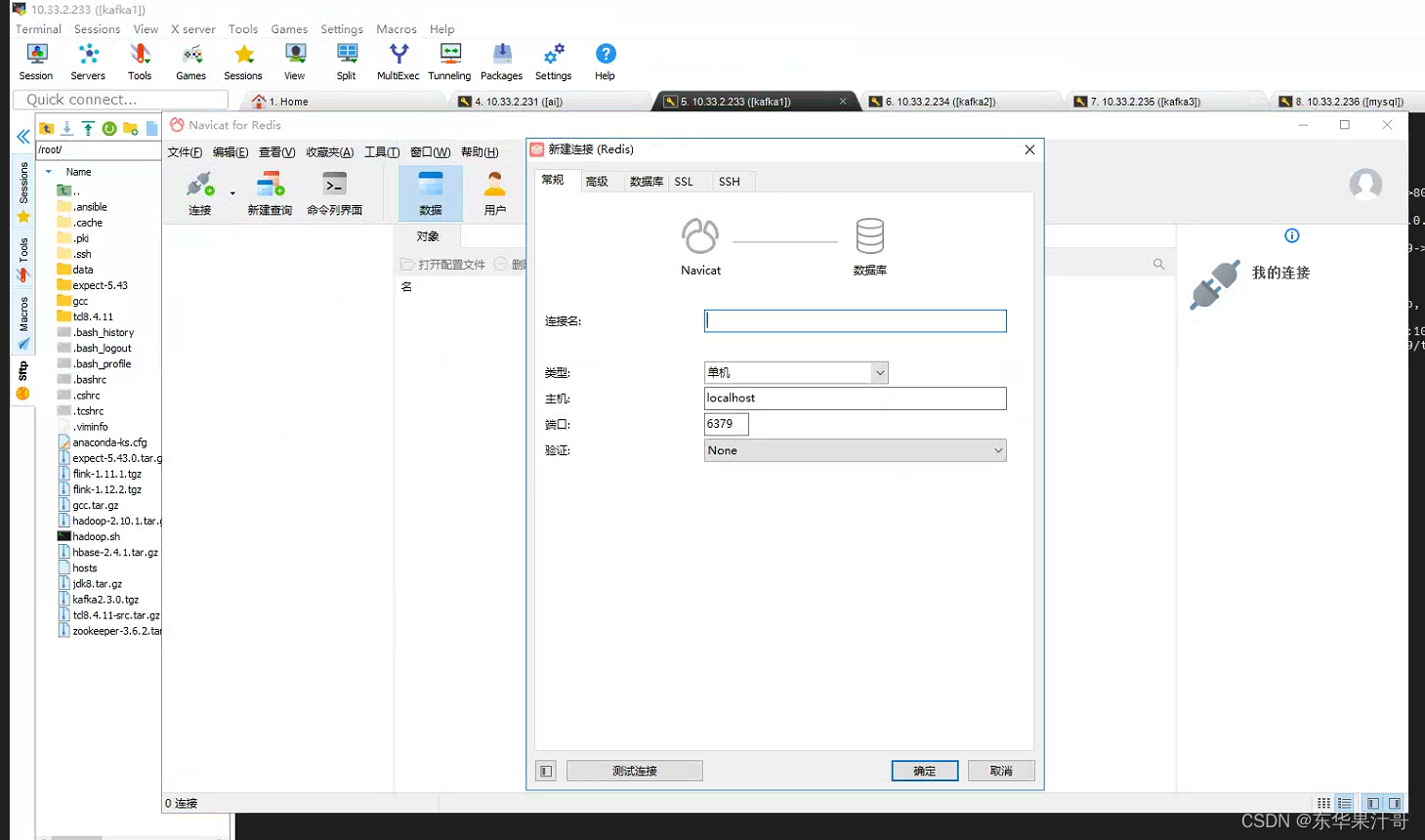The width and height of the screenshot is (1425, 840).
Task: Click Navicat 新建查询 icon
Action: (x=270, y=185)
